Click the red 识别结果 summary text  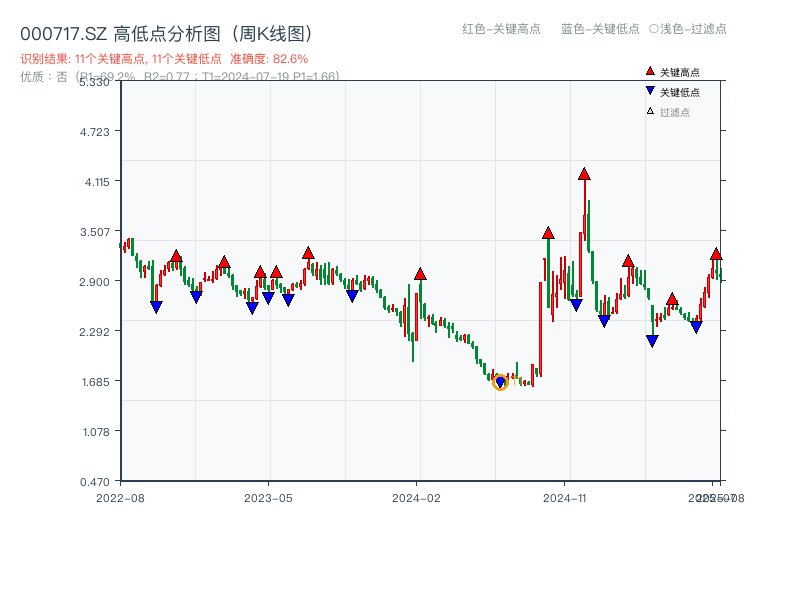pos(164,59)
